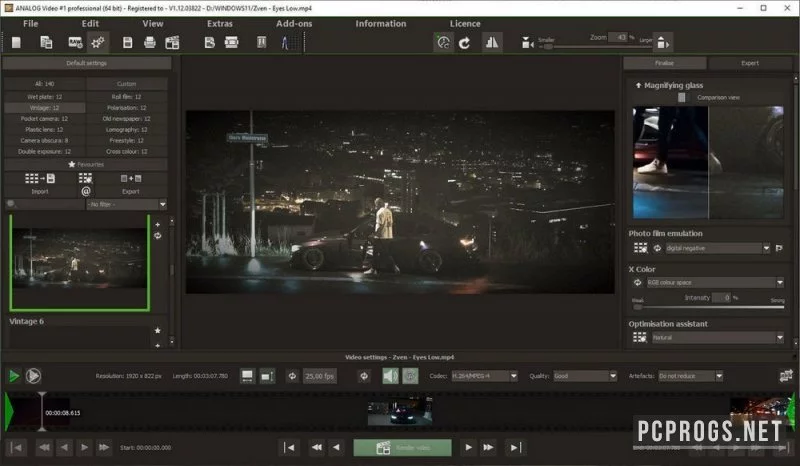Click the export presets icon

coord(131,179)
